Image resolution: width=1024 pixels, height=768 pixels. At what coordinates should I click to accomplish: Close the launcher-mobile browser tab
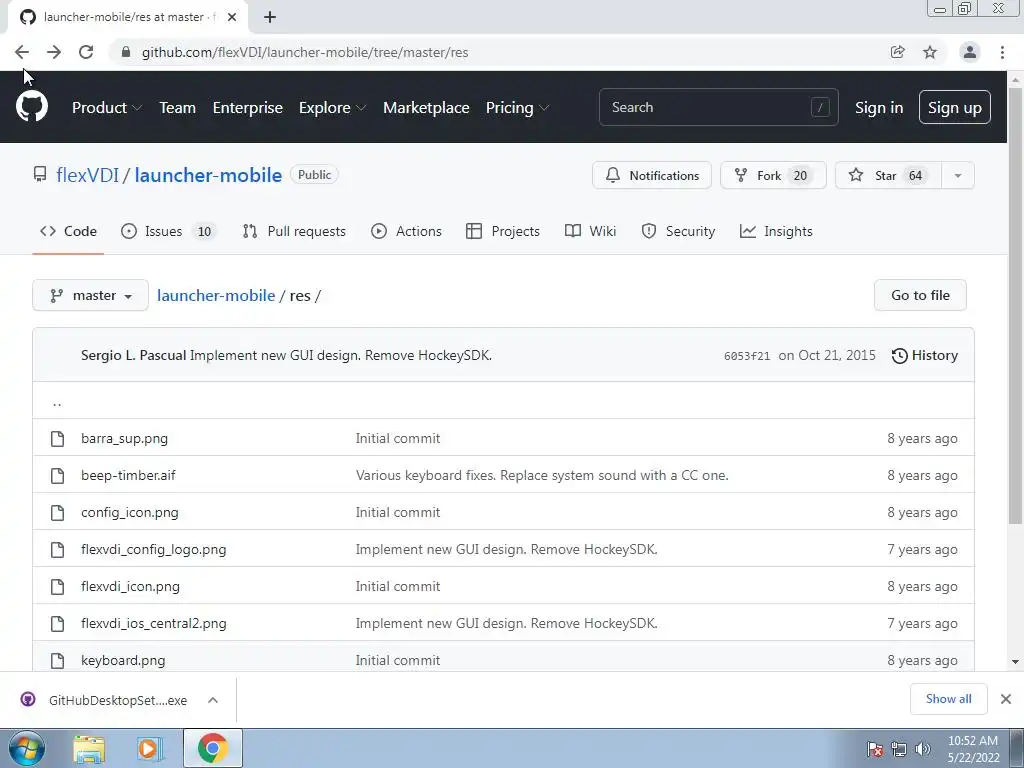pyautogui.click(x=232, y=18)
